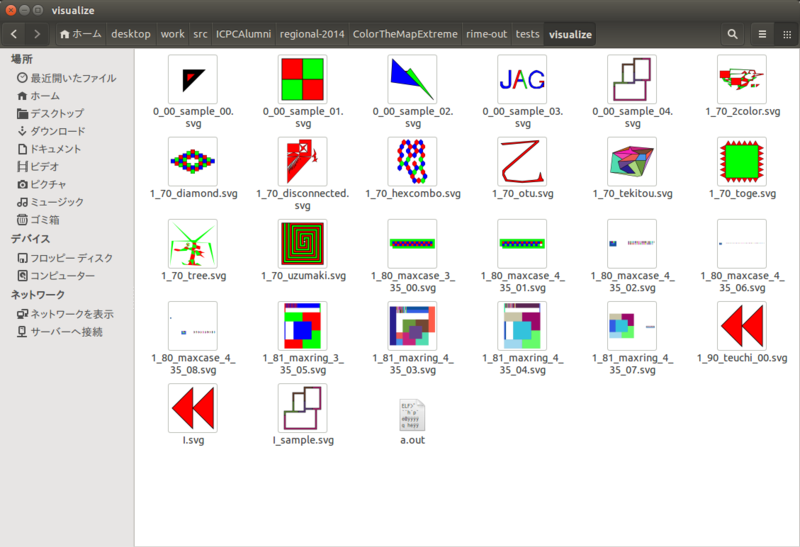Viewport: 800px width, 547px height.
Task: Jump to the regional-2014 breadcrumb
Action: pyautogui.click(x=312, y=34)
